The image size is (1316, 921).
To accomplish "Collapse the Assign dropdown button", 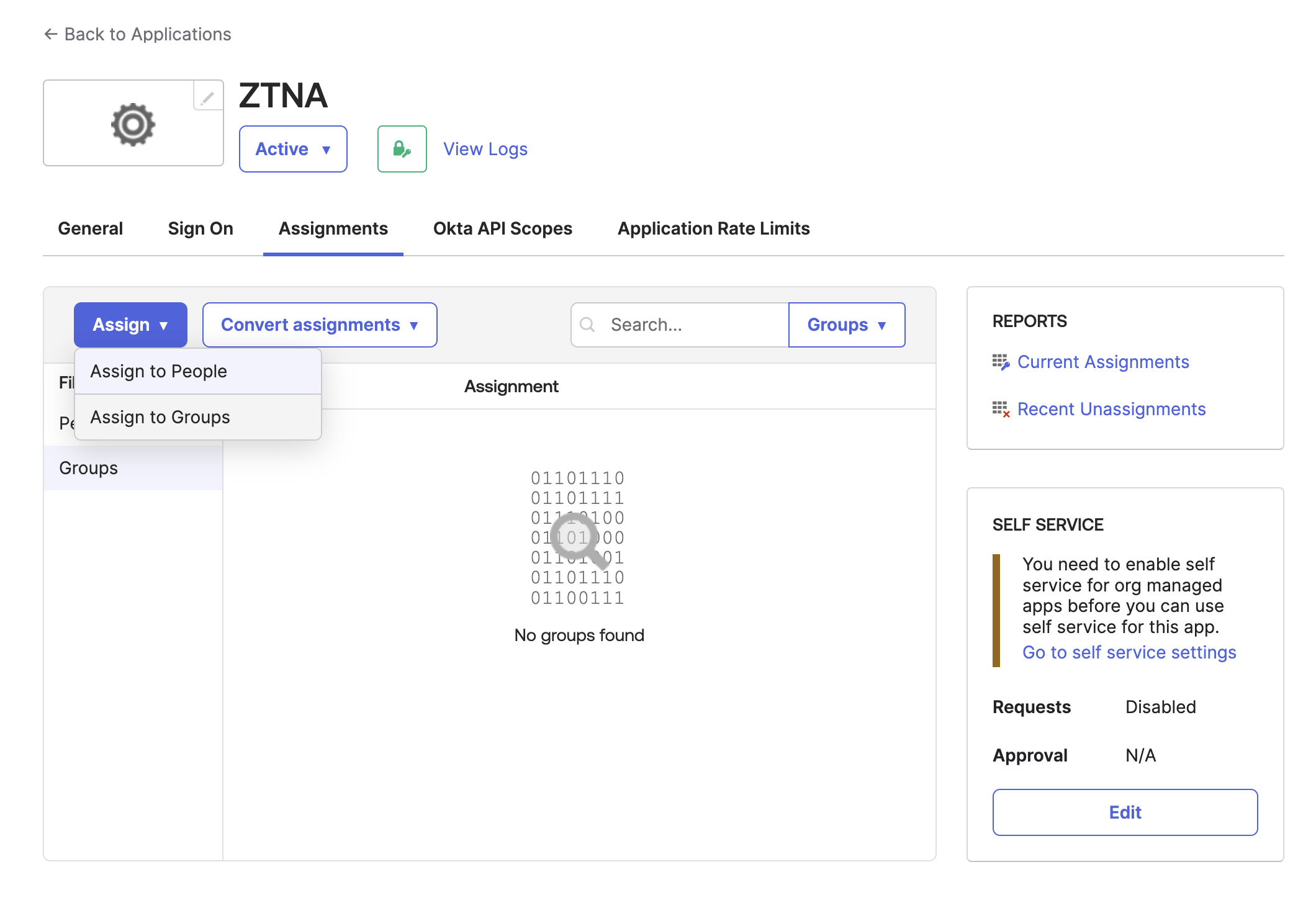I will point(130,325).
